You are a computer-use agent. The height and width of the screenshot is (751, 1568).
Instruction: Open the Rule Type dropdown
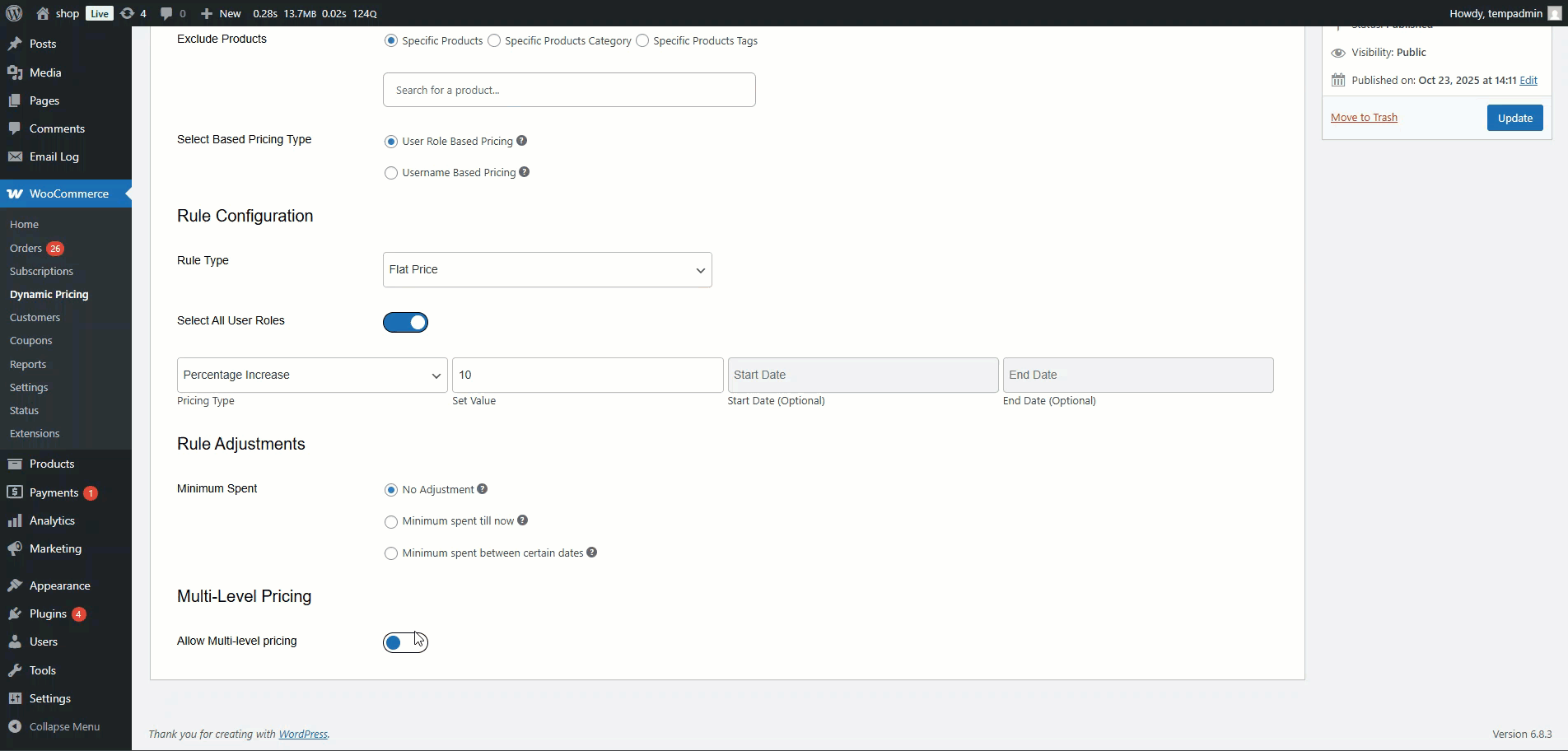click(x=547, y=270)
